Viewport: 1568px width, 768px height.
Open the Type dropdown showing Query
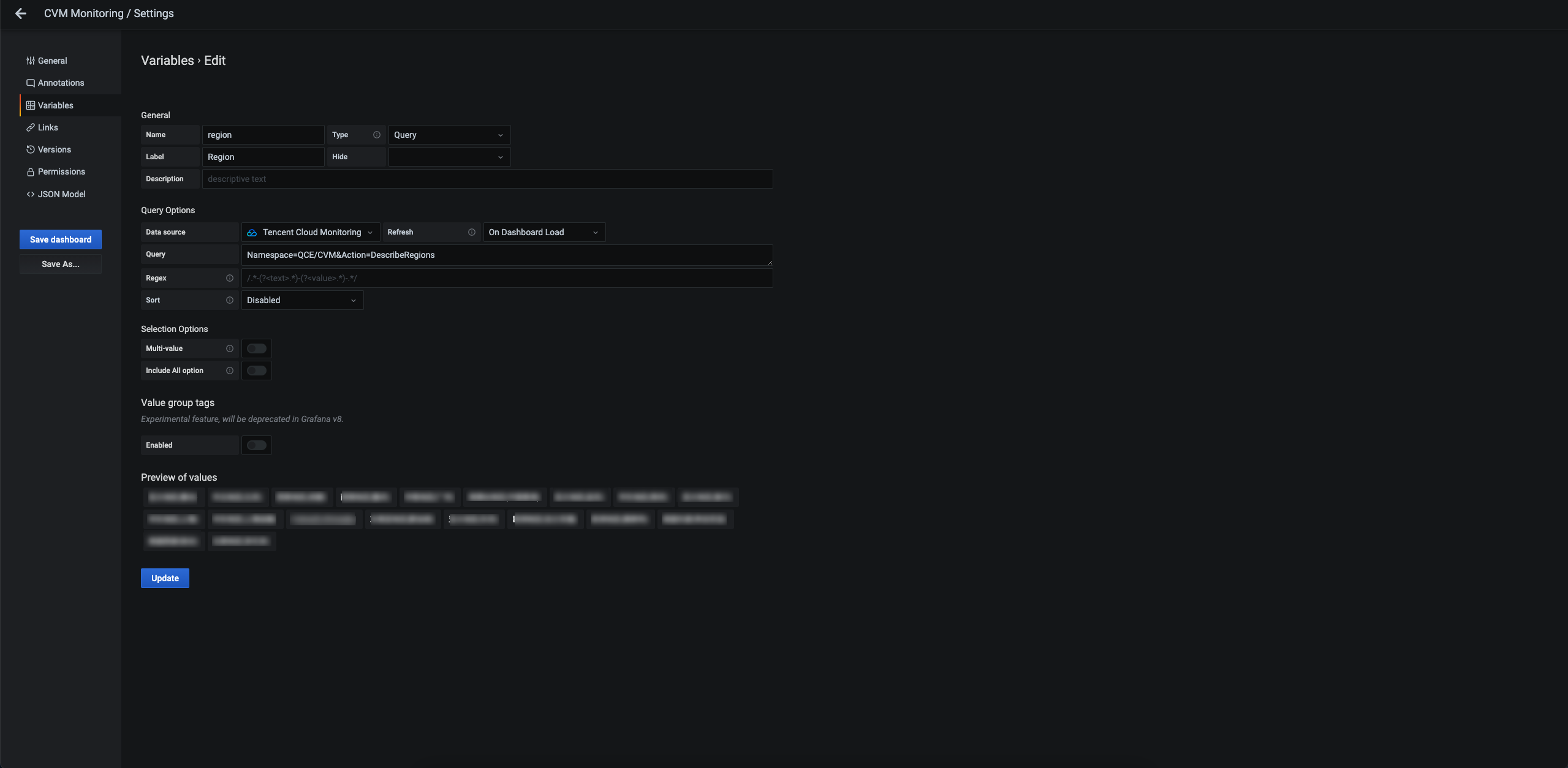pos(449,135)
